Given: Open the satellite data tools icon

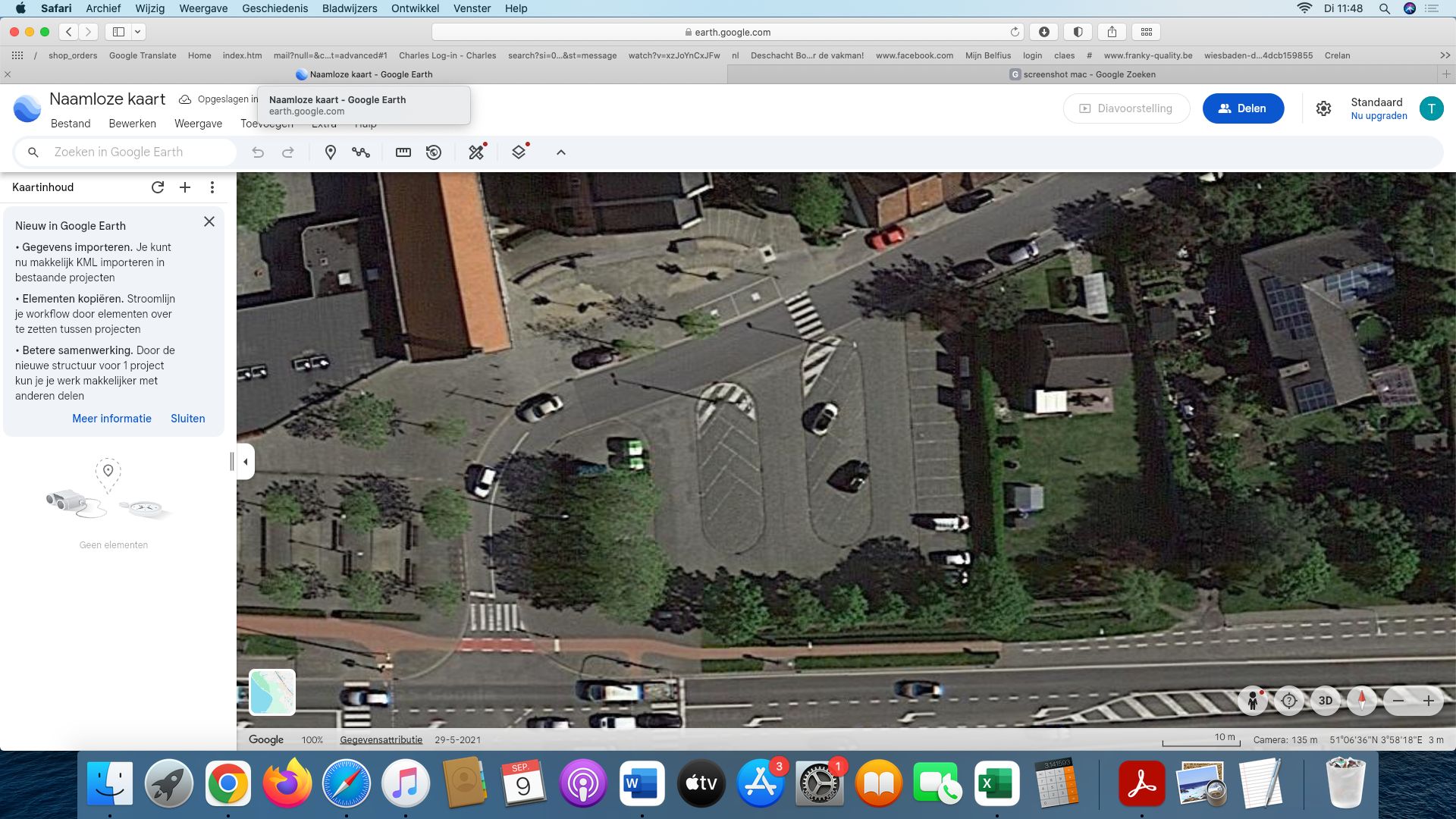Looking at the screenshot, I should tap(476, 152).
